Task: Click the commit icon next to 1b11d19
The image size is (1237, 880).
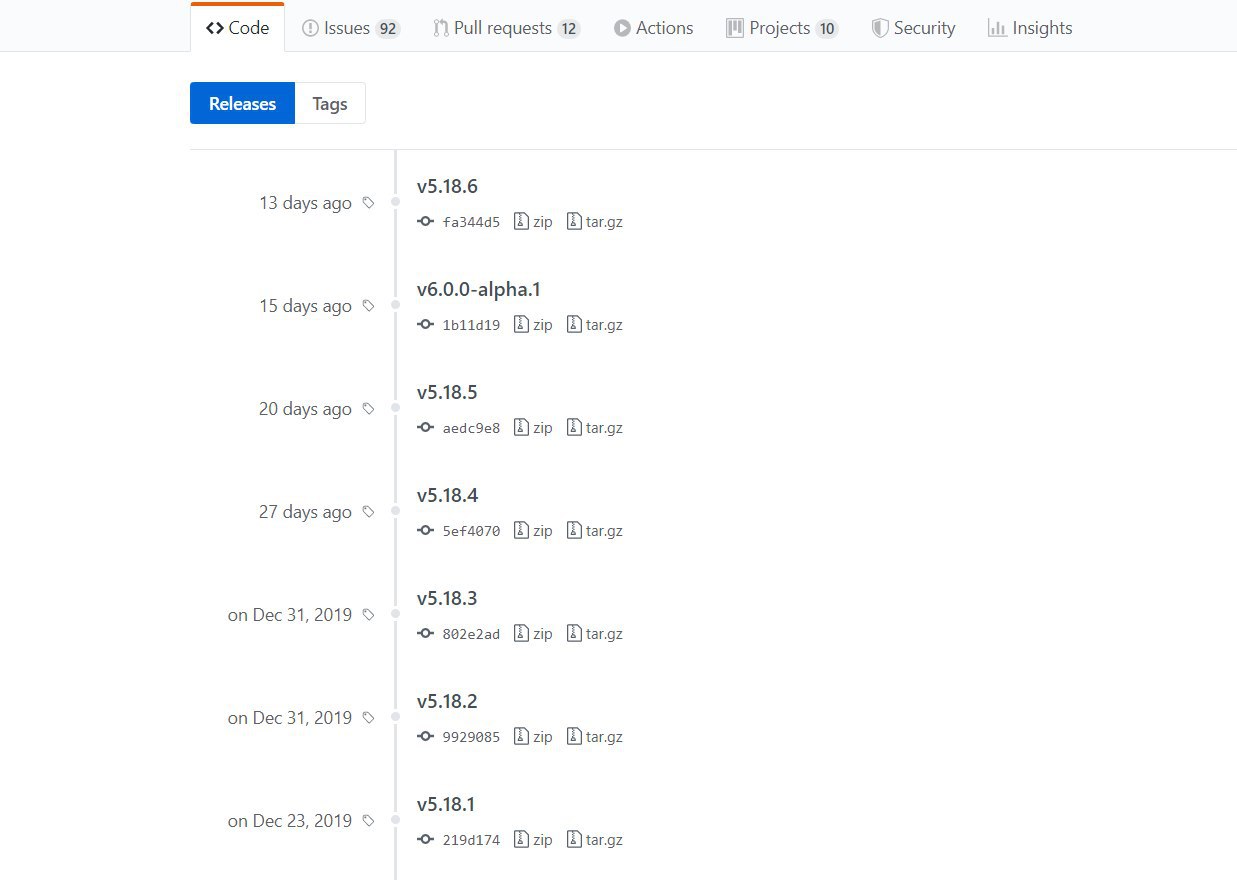Action: click(425, 325)
